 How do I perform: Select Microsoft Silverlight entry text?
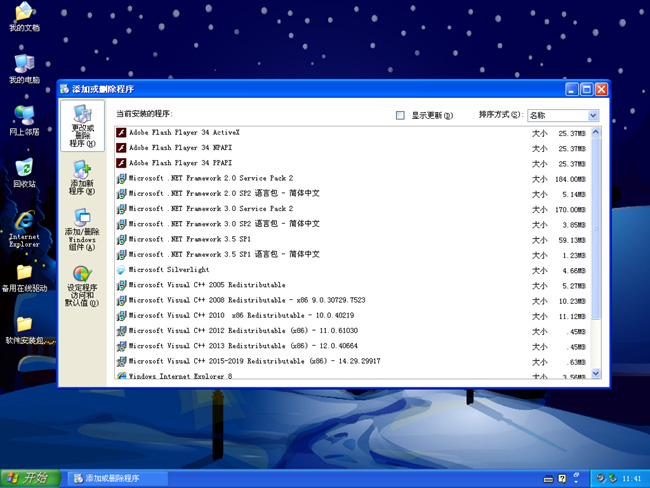tap(169, 270)
